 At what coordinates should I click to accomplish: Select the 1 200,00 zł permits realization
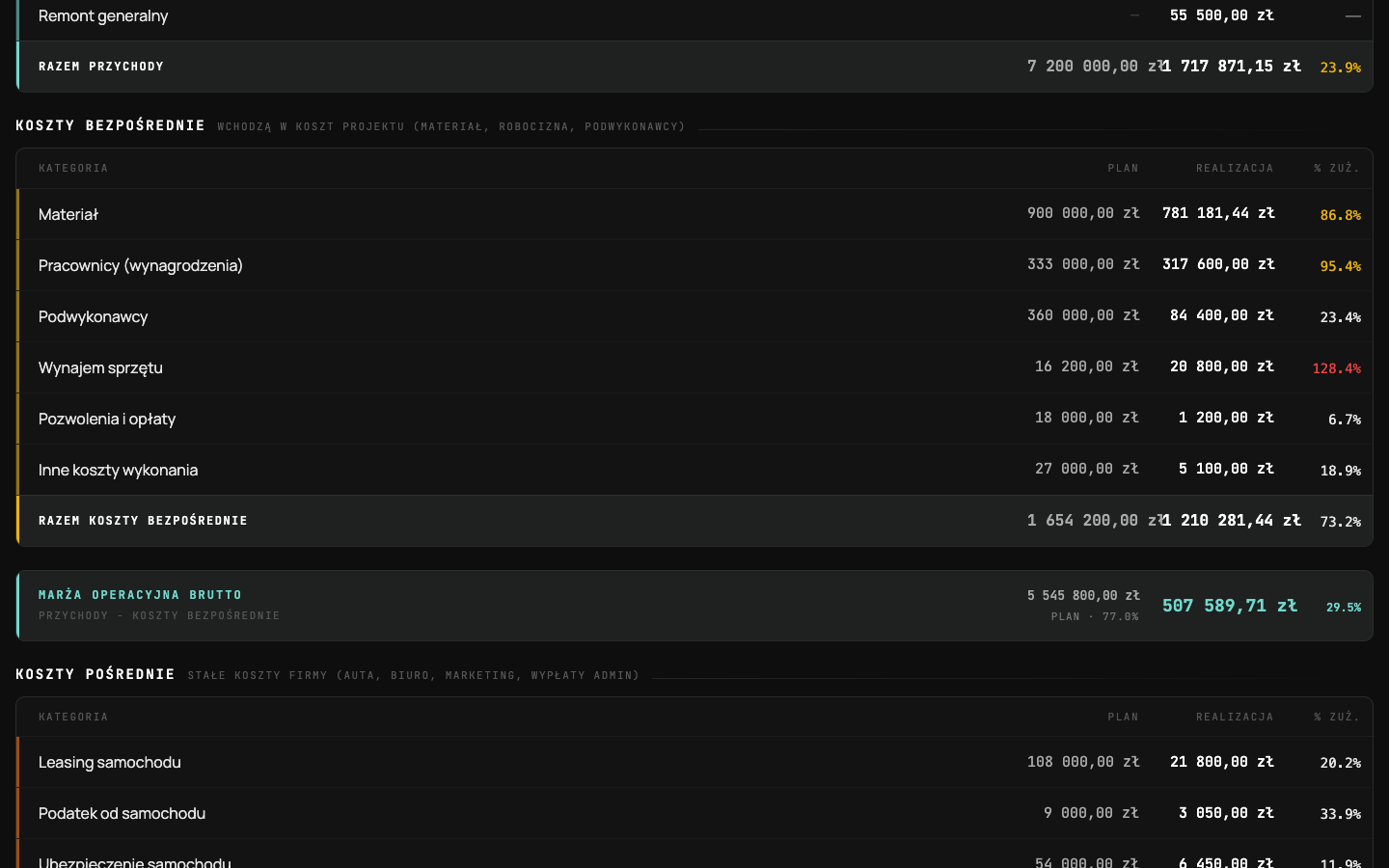click(x=1226, y=418)
